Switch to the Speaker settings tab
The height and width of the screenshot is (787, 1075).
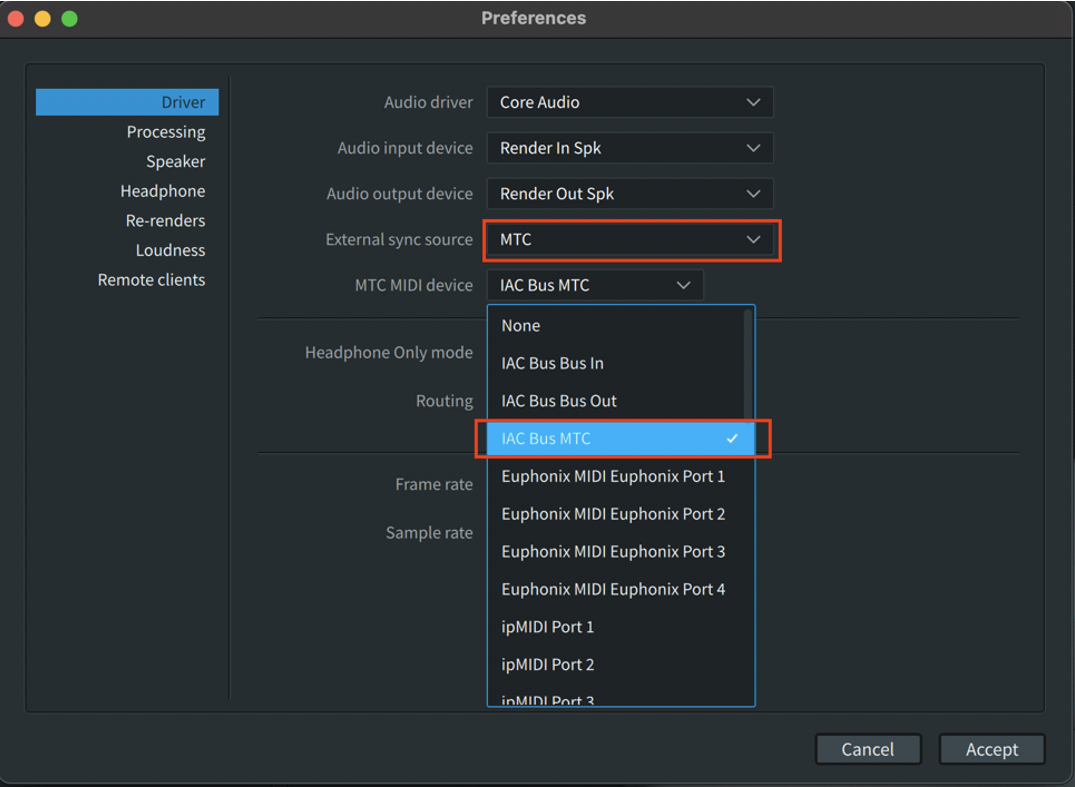(x=175, y=161)
